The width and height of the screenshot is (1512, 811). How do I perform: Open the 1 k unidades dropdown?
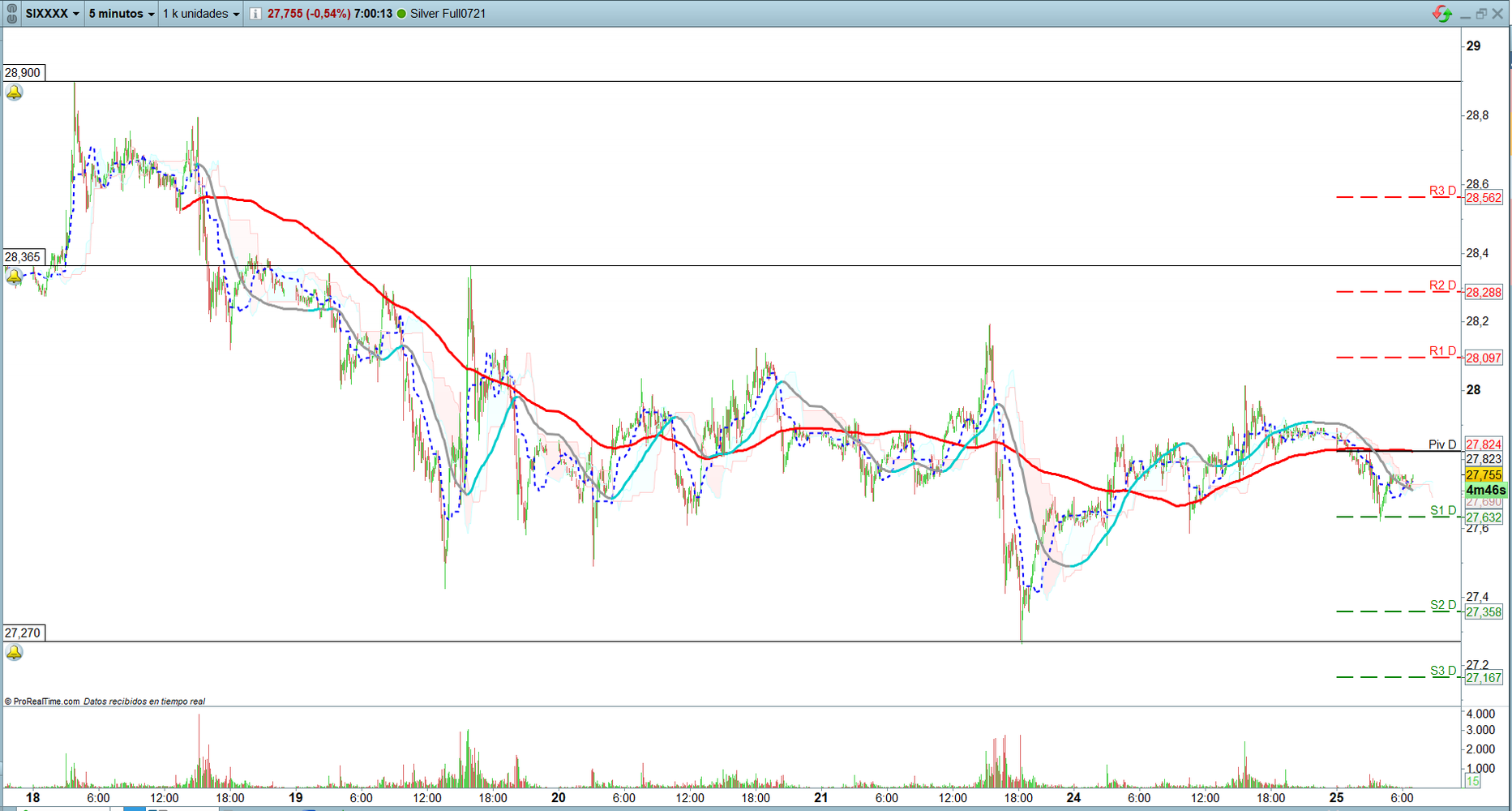201,14
